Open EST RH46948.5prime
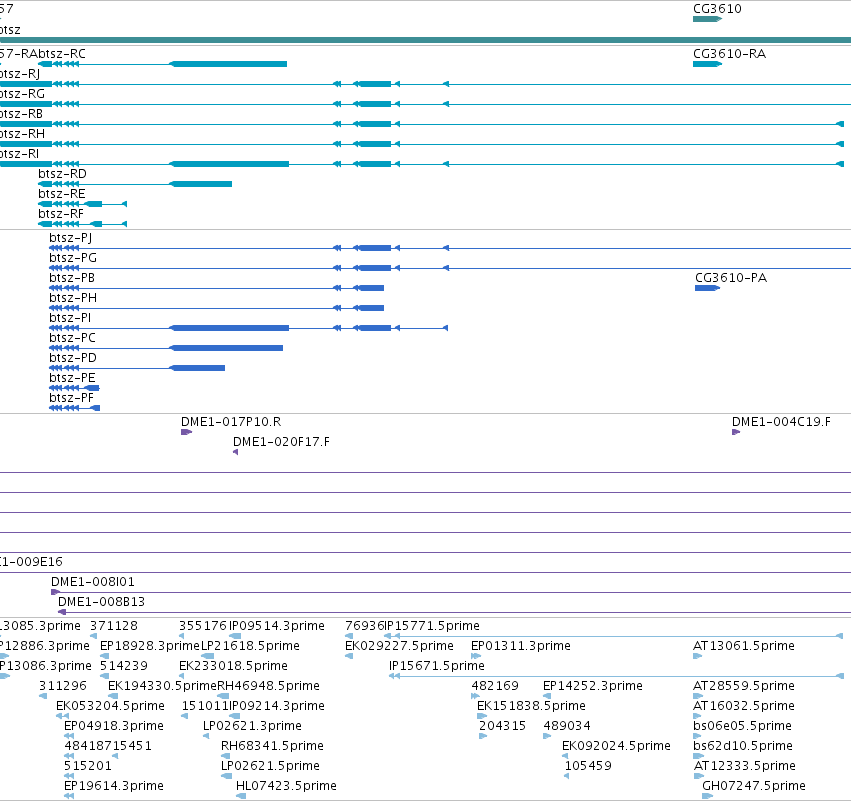Image resolution: width=851 pixels, height=801 pixels. point(269,686)
